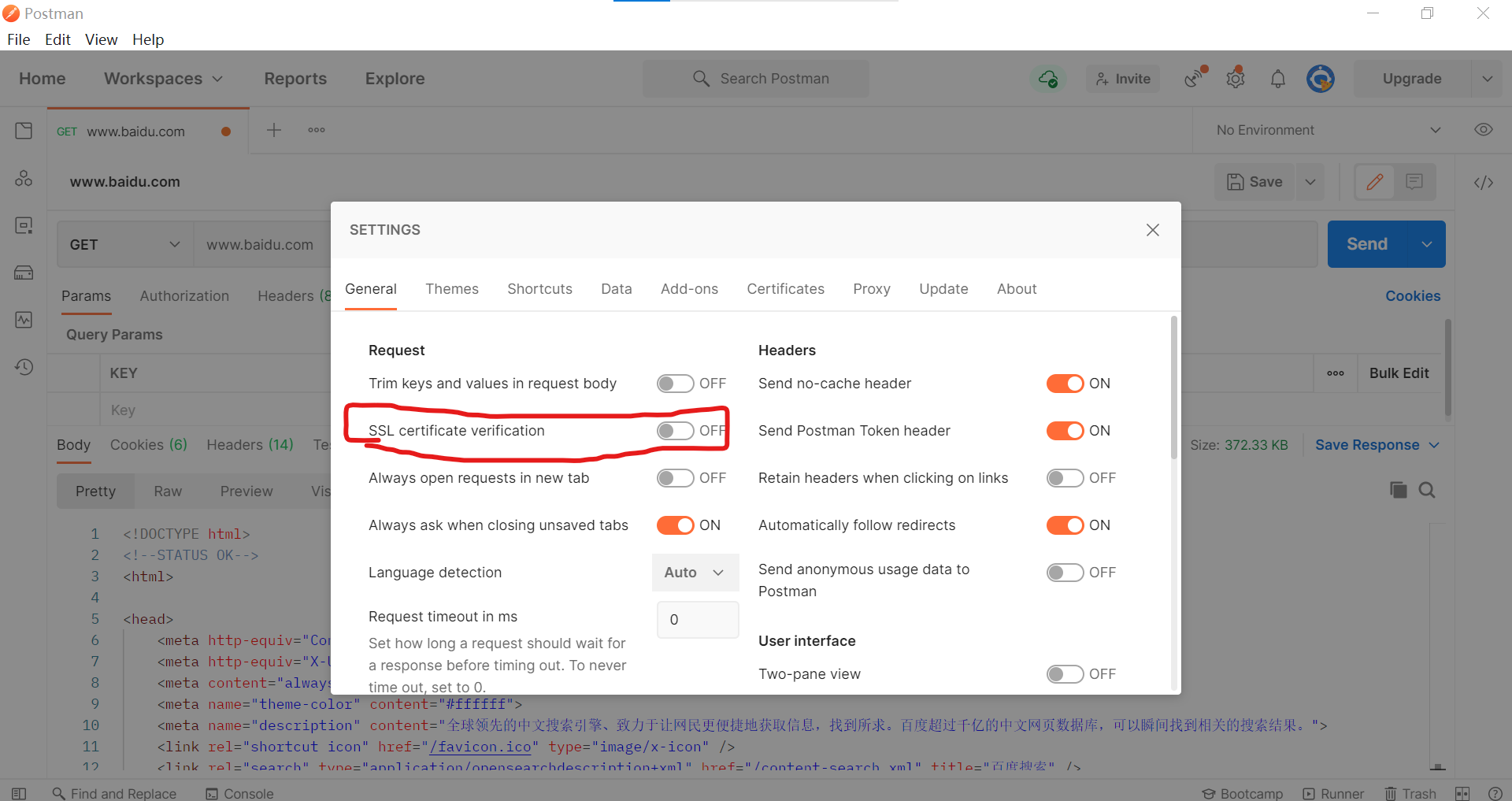Click in the Request timeout field
The height and width of the screenshot is (801, 1512).
tap(697, 620)
